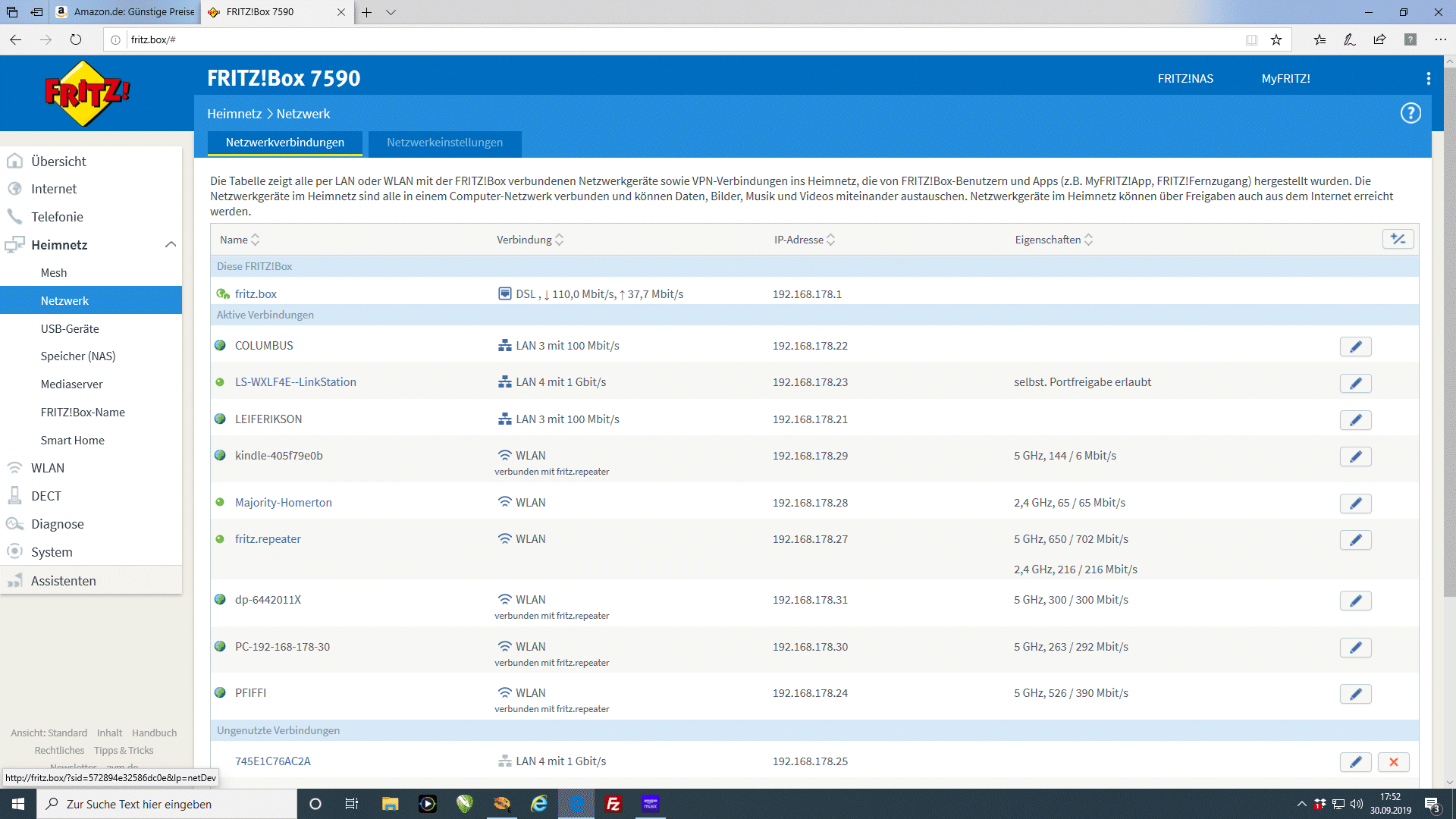Edit the 745E1C76AC2A unused connection
The width and height of the screenshot is (1456, 819).
(x=1355, y=762)
